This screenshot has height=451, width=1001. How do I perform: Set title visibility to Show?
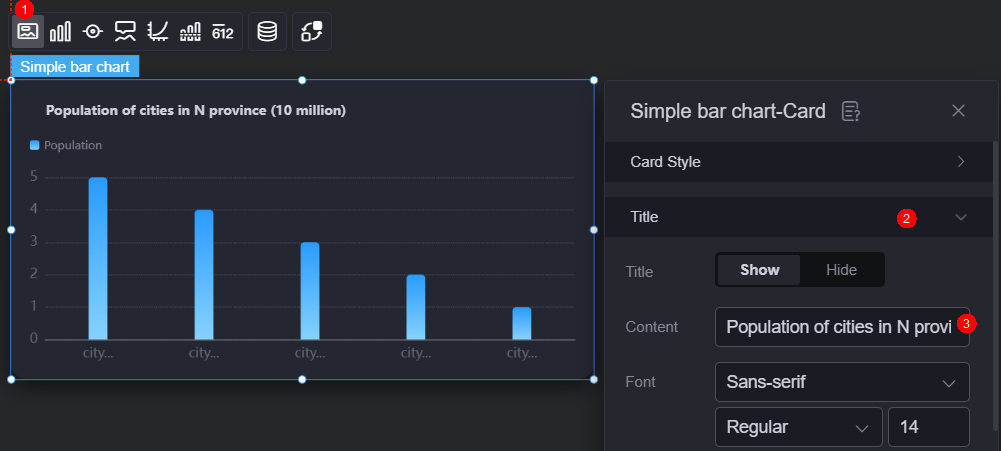(759, 270)
